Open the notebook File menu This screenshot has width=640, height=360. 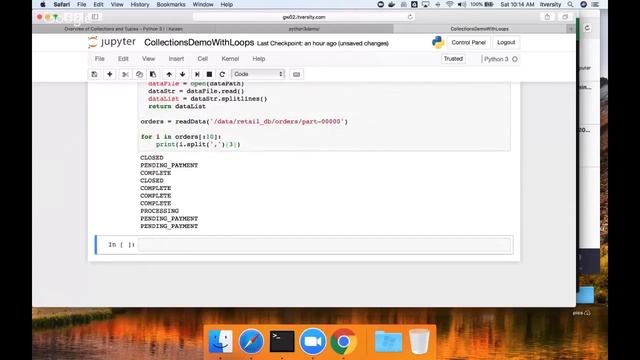point(100,59)
